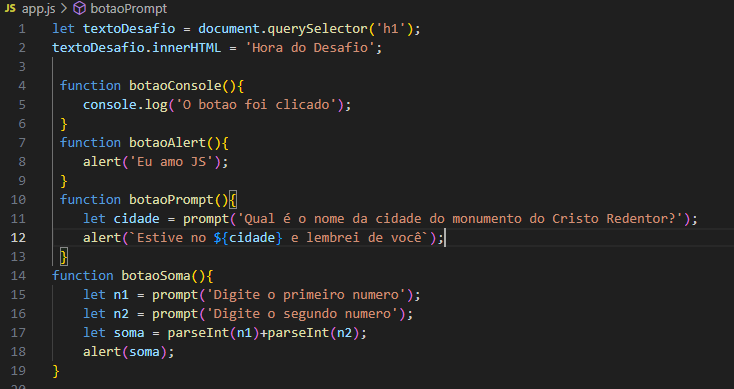Click the console.log statement on line 5

(x=217, y=105)
